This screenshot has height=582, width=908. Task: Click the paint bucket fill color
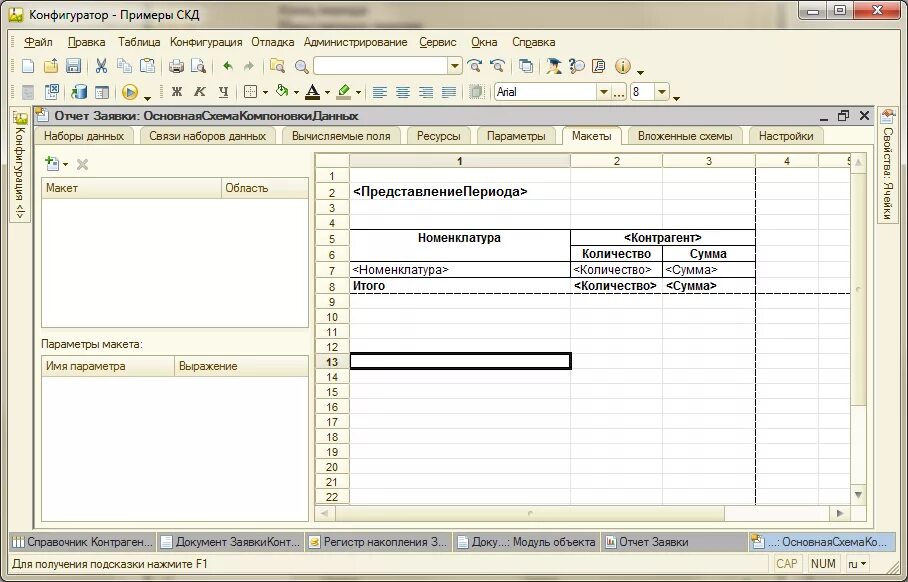click(282, 92)
